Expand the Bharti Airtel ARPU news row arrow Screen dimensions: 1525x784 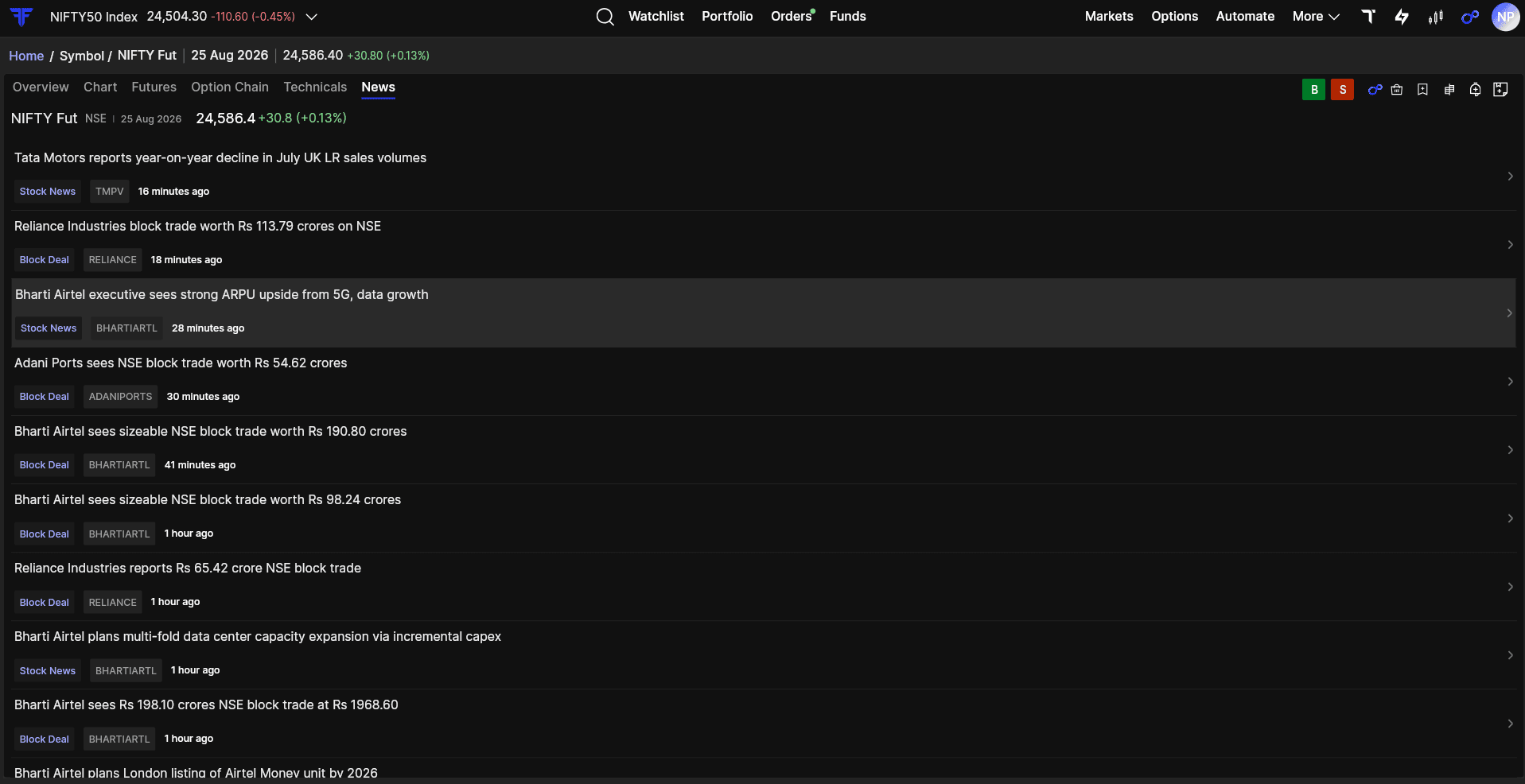pyautogui.click(x=1509, y=313)
